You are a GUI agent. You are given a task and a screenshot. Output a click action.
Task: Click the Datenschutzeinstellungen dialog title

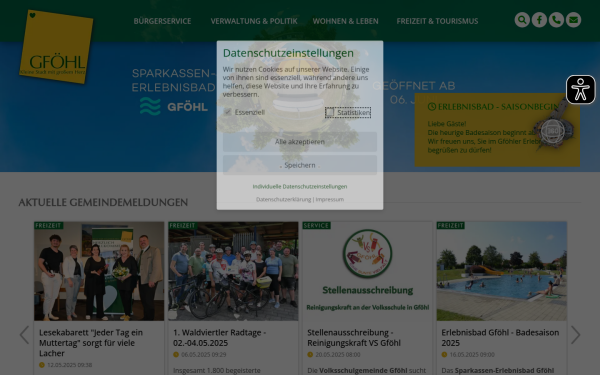pos(288,53)
